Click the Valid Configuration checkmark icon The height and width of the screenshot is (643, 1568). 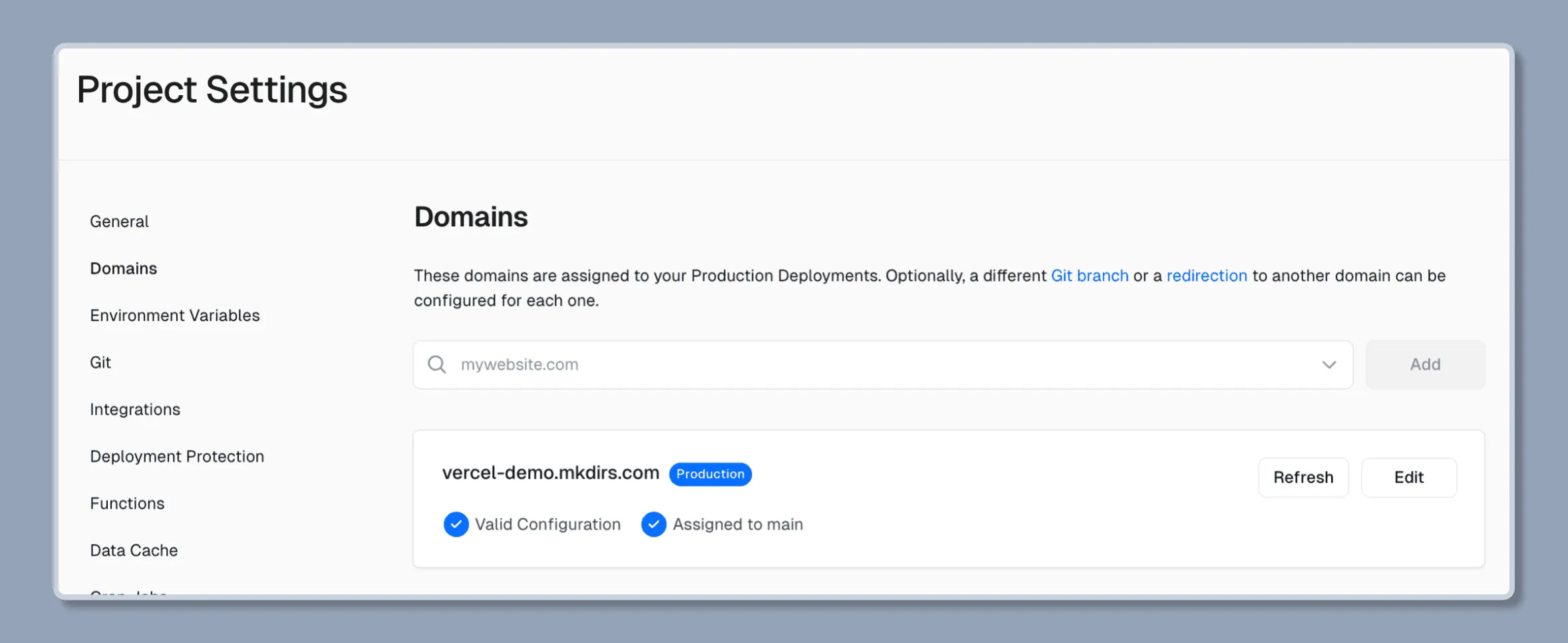(x=456, y=525)
